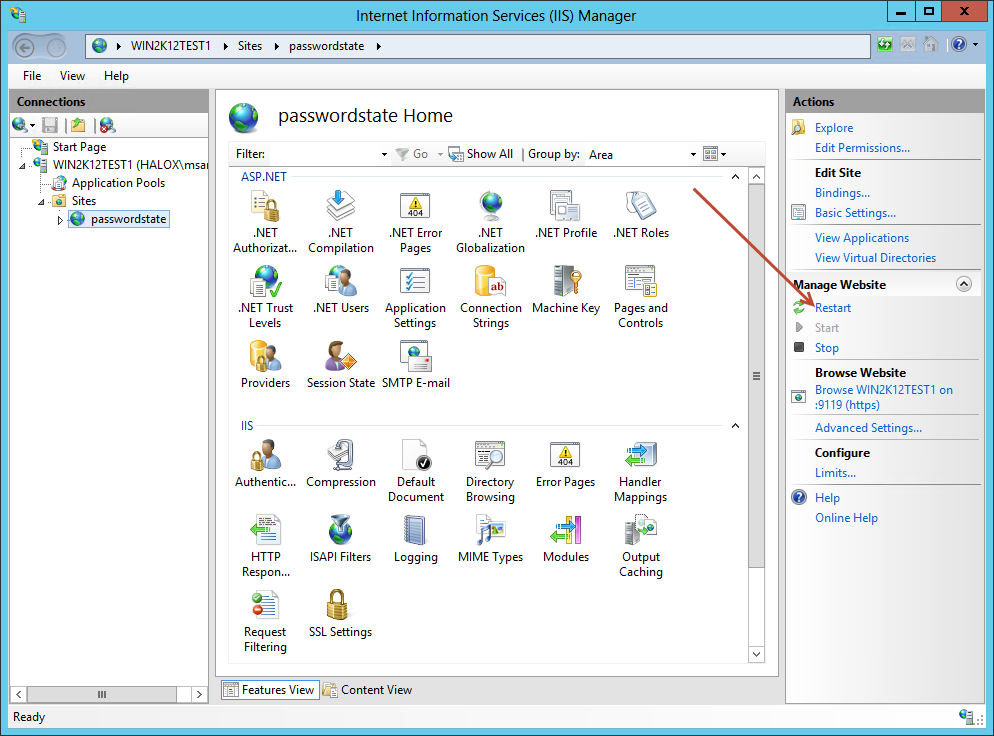The height and width of the screenshot is (736, 994).
Task: Open the Machine Key feature
Action: (566, 283)
